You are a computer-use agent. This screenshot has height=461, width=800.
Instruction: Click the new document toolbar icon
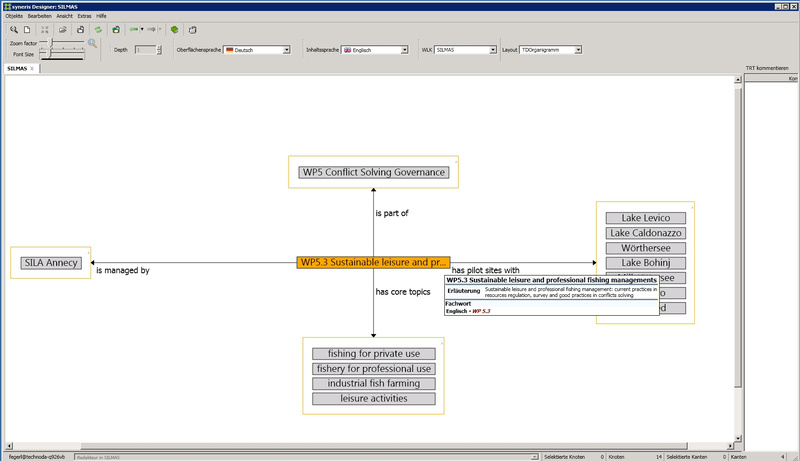point(27,30)
